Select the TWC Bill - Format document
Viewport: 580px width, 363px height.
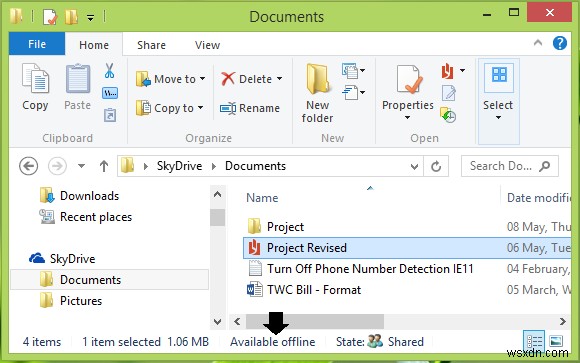pyautogui.click(x=304, y=290)
